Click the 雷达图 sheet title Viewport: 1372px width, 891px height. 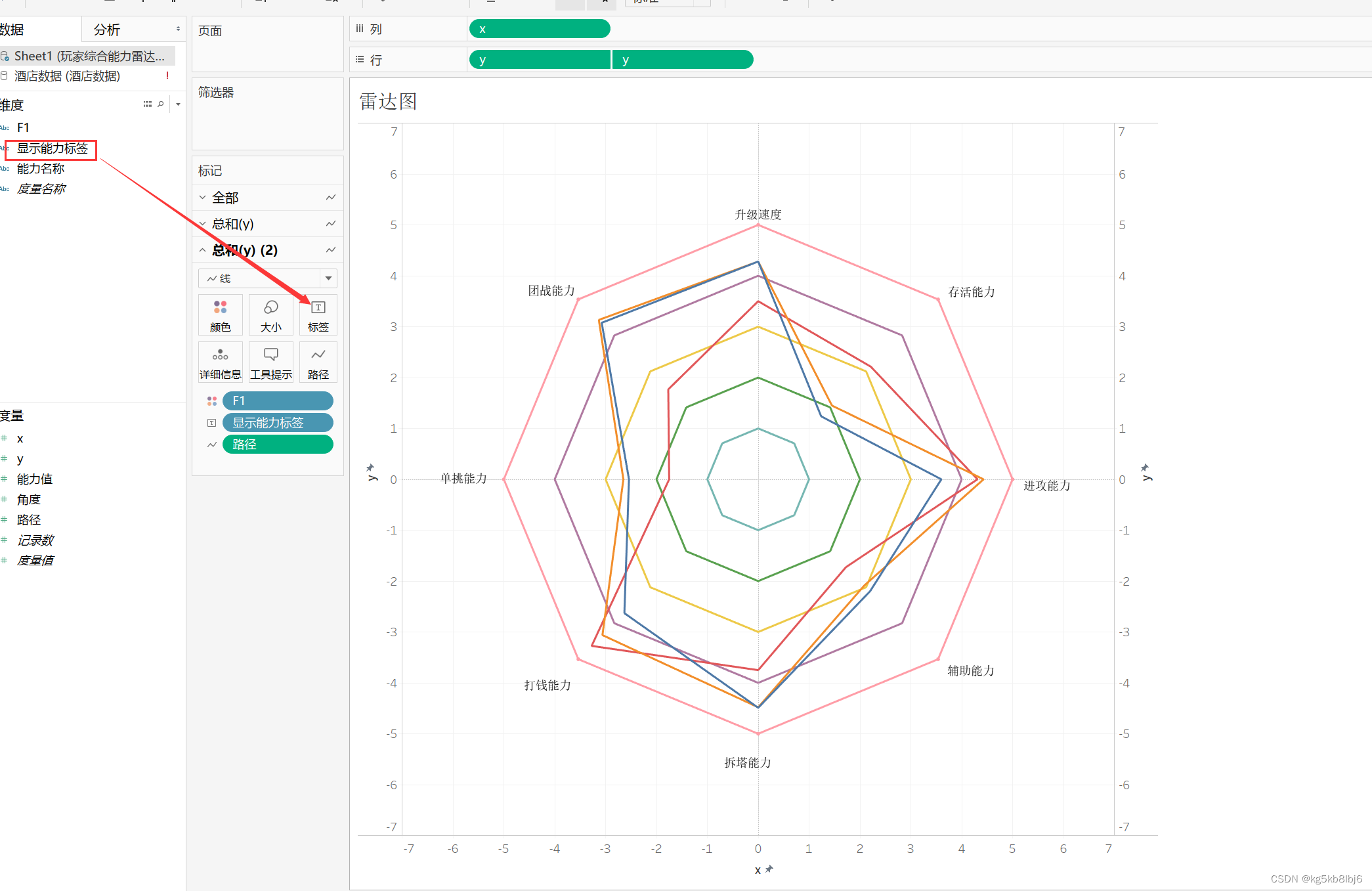click(x=388, y=101)
